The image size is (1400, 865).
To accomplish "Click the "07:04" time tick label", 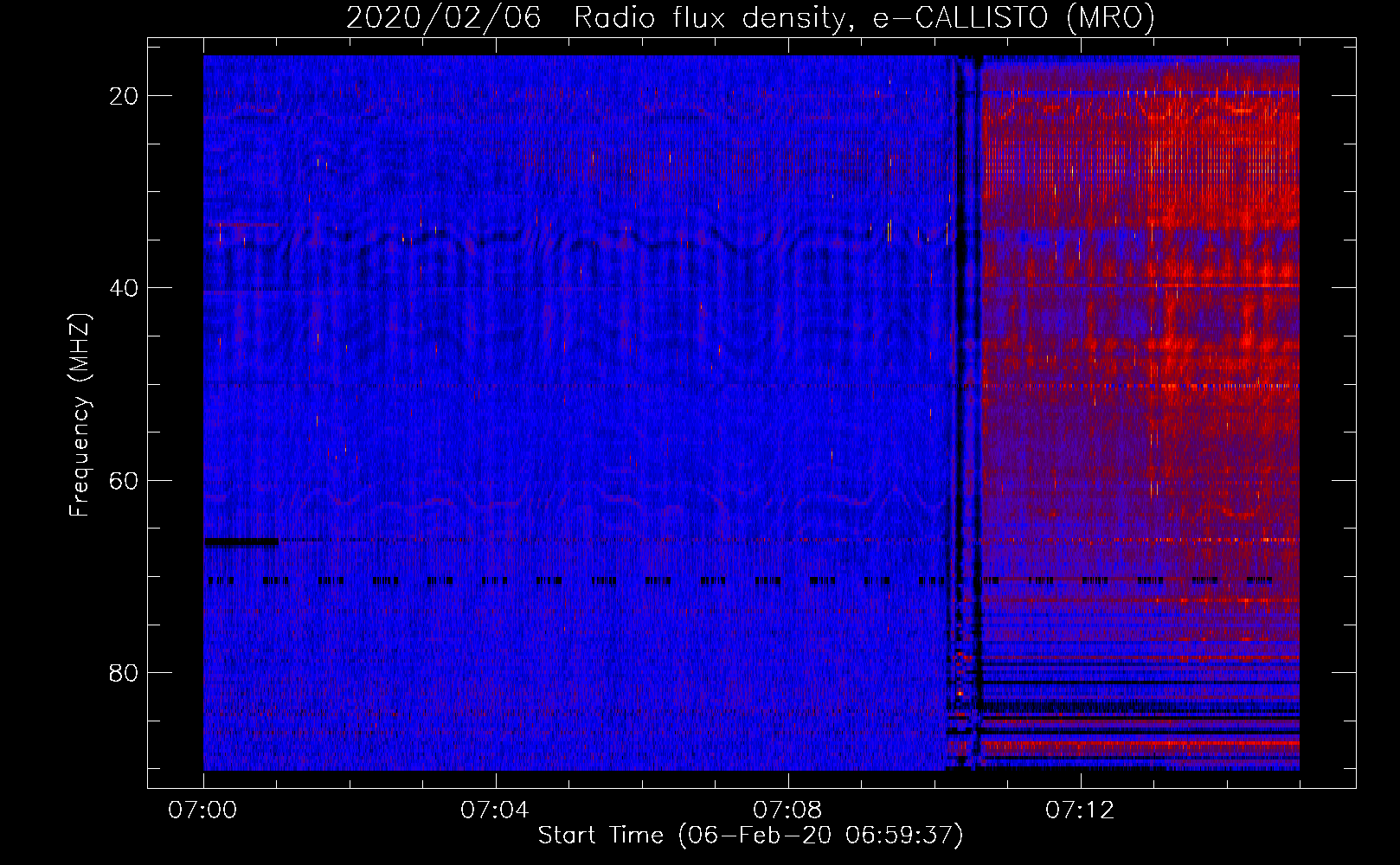I will tap(495, 811).
